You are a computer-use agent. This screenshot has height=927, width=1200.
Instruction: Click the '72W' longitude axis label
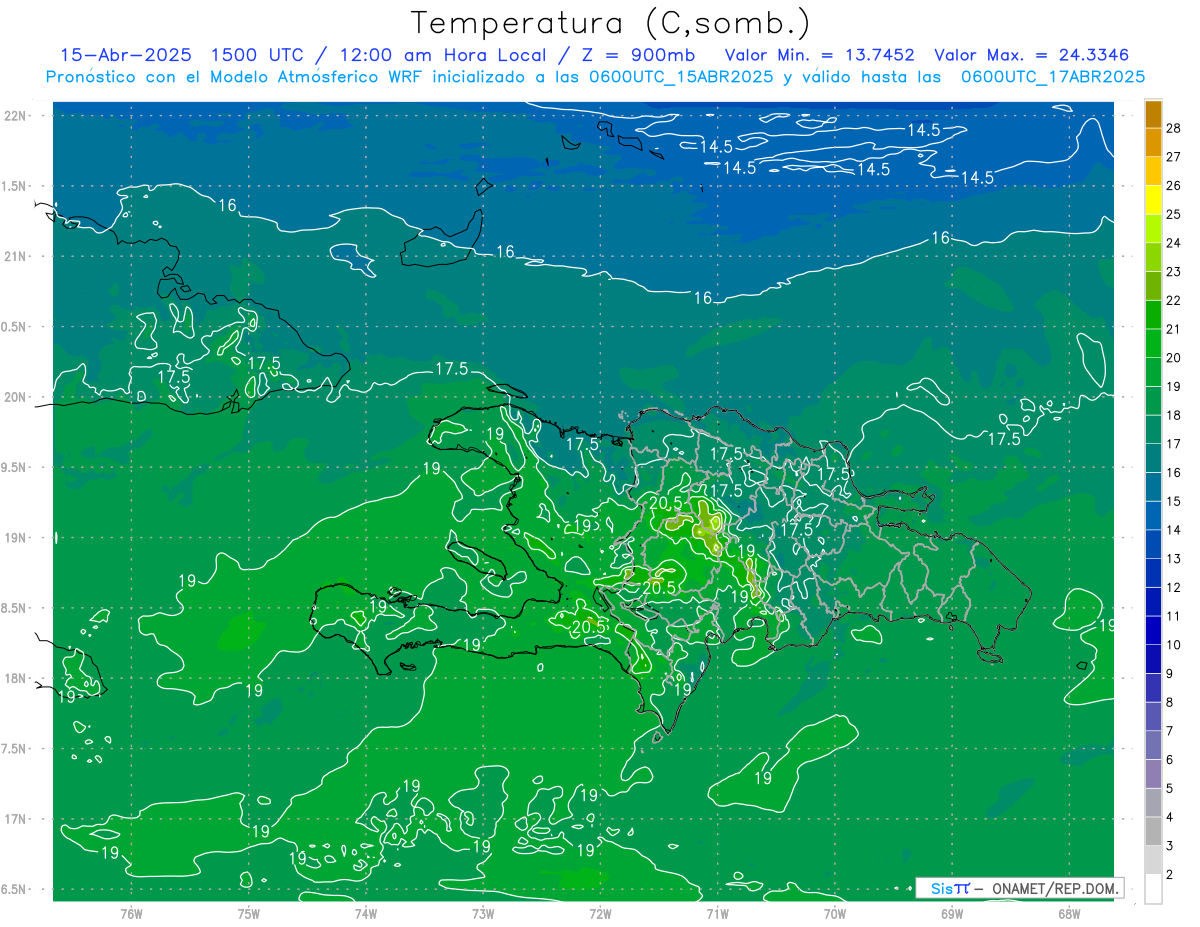click(600, 913)
